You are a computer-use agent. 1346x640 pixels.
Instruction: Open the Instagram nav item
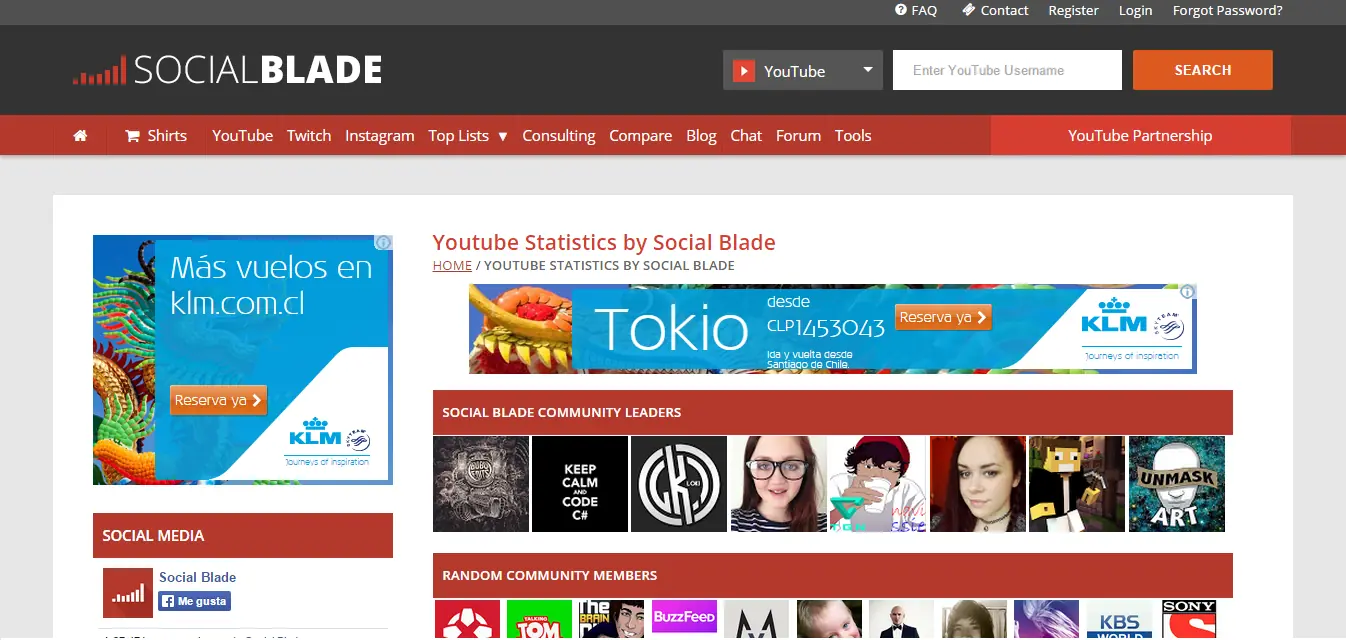pos(380,136)
